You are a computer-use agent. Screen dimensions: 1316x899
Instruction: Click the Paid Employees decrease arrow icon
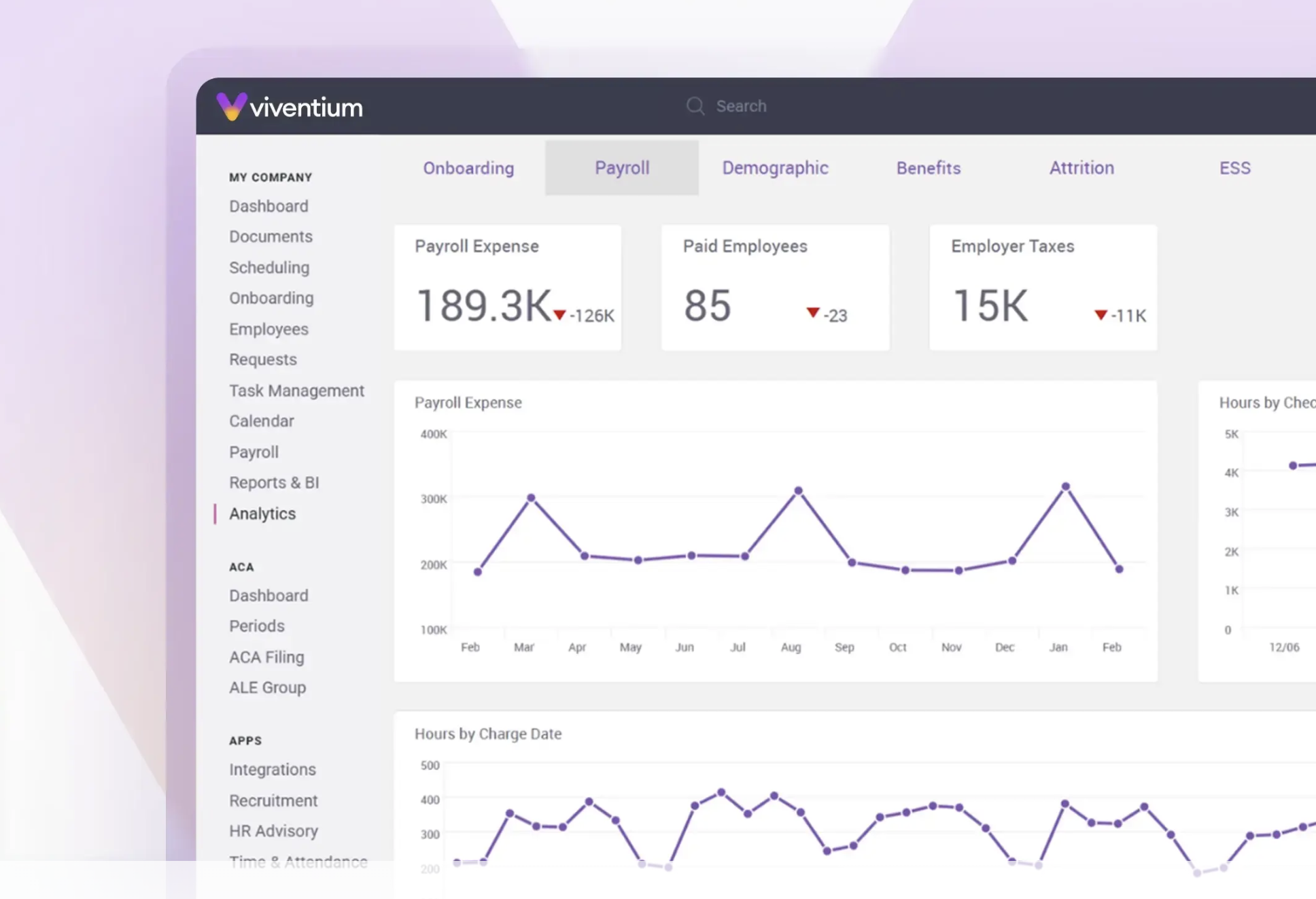click(x=812, y=312)
